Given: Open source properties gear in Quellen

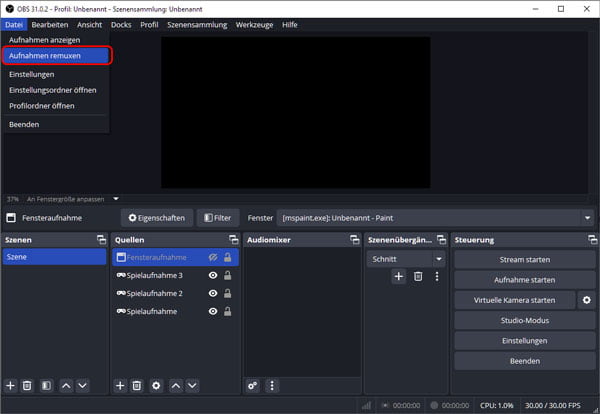Looking at the screenshot, I should click(156, 385).
